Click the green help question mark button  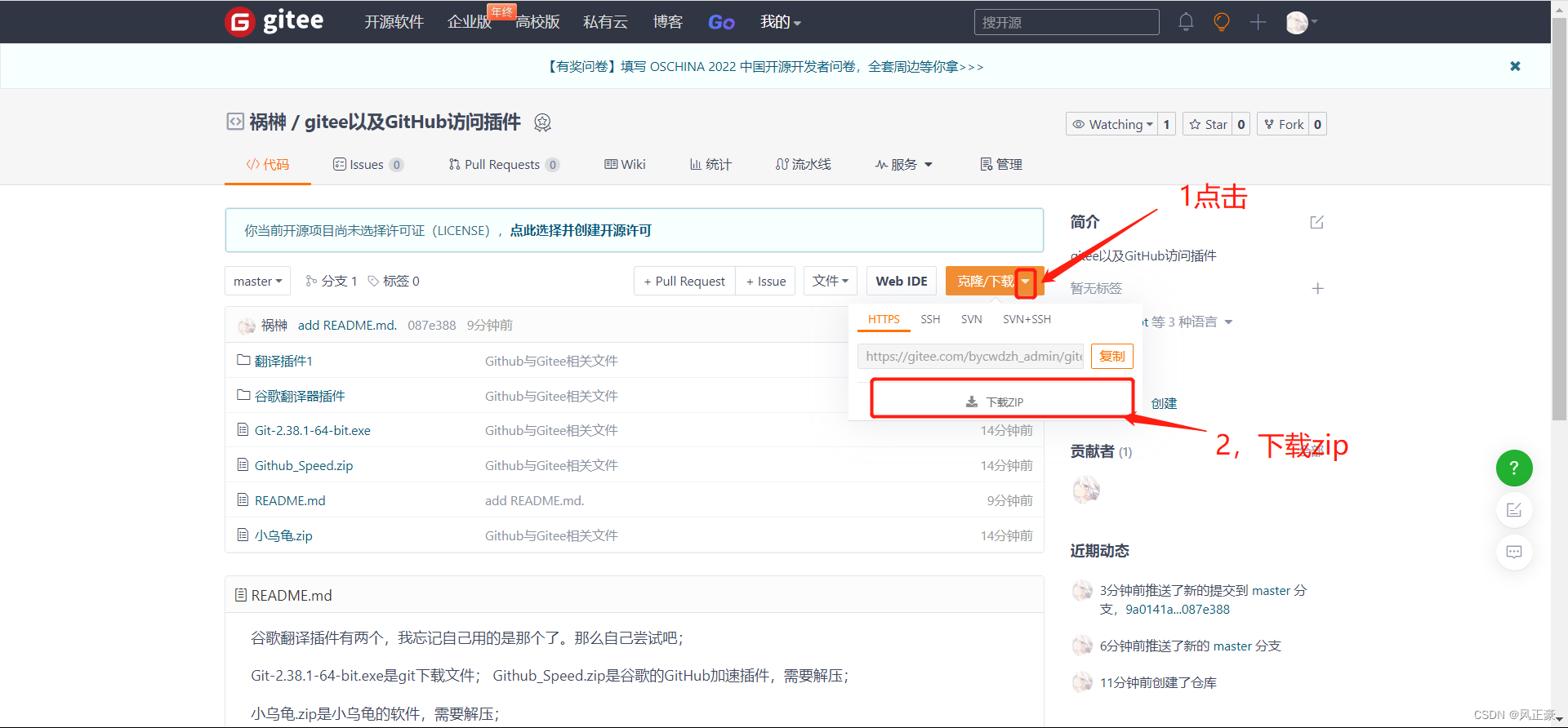click(1514, 468)
